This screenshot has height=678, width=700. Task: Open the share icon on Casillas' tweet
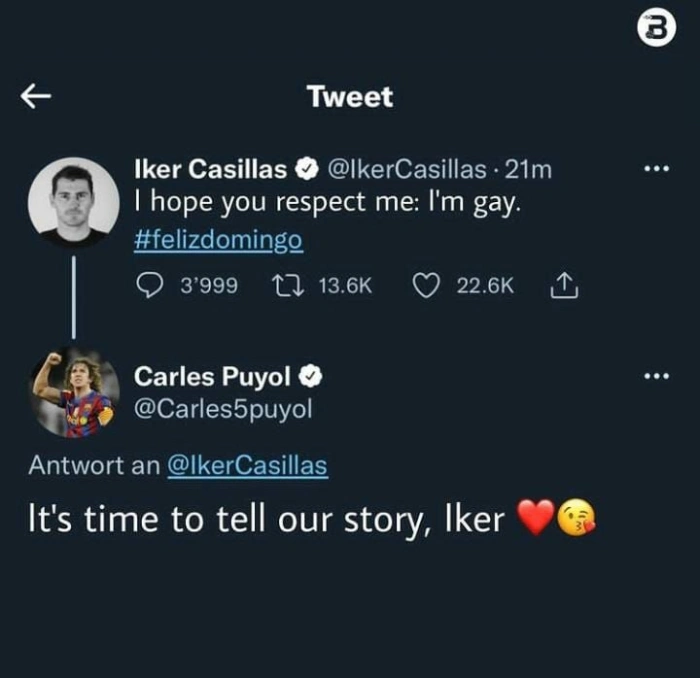tap(562, 286)
